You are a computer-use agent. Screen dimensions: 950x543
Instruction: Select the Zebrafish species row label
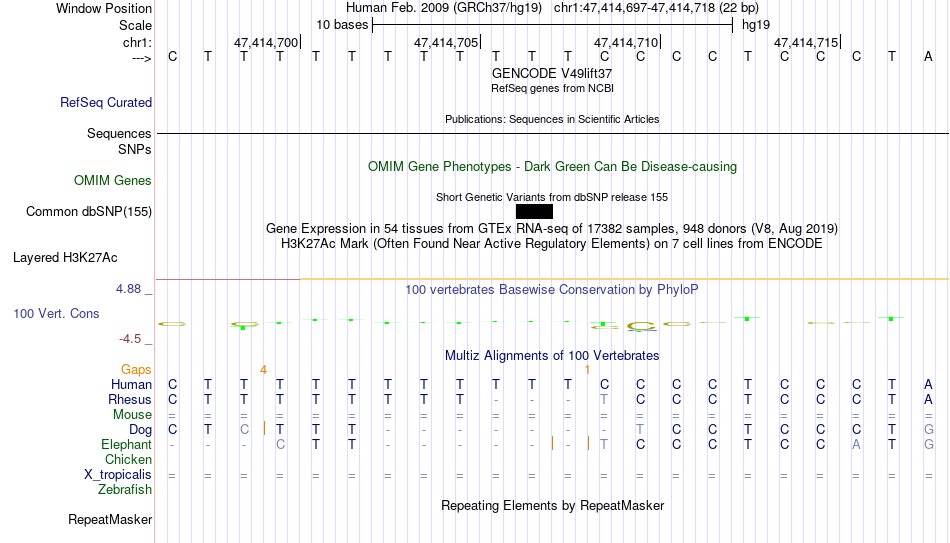[x=125, y=490]
